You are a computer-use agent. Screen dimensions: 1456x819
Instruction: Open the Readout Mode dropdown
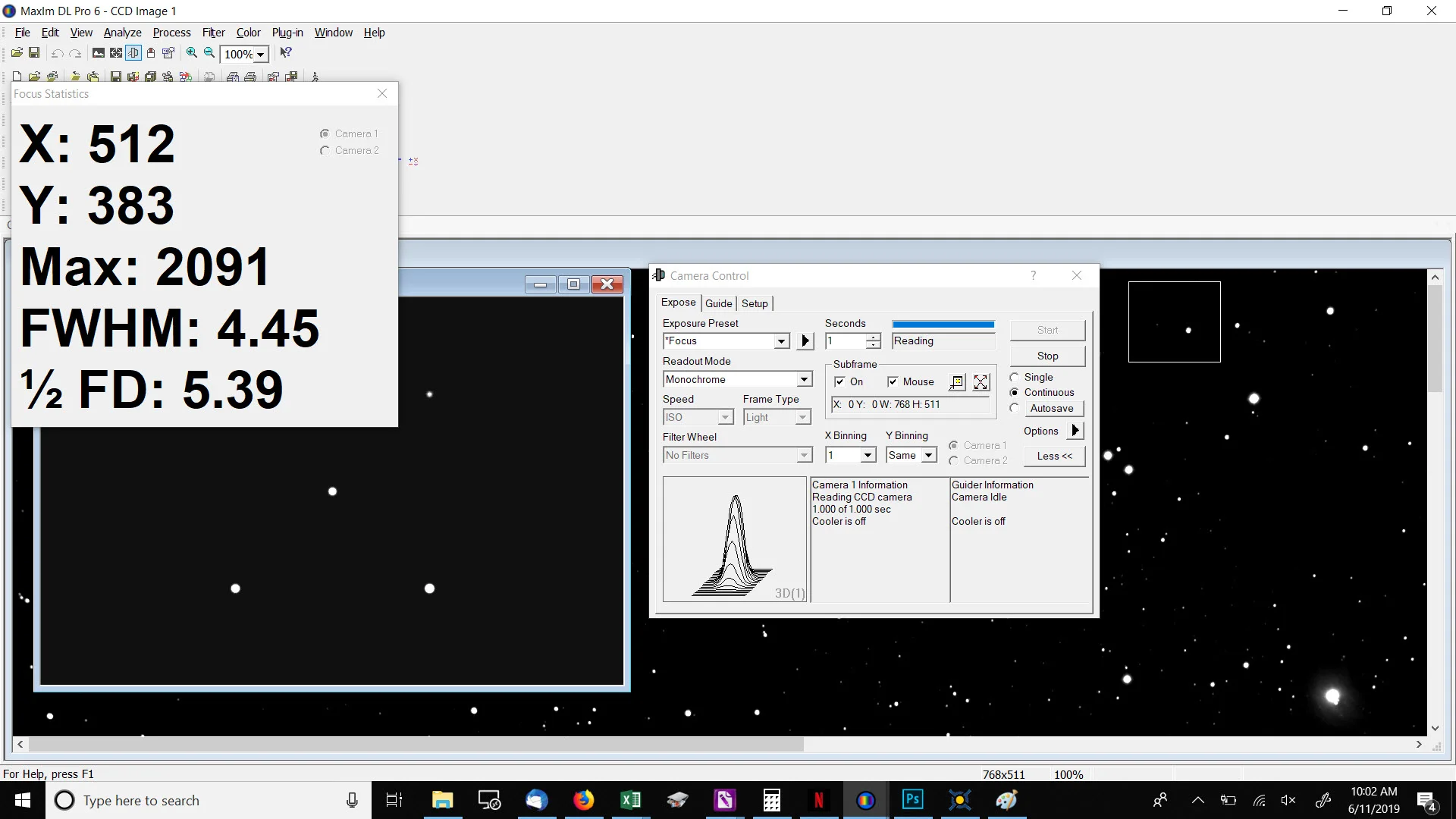click(x=804, y=379)
